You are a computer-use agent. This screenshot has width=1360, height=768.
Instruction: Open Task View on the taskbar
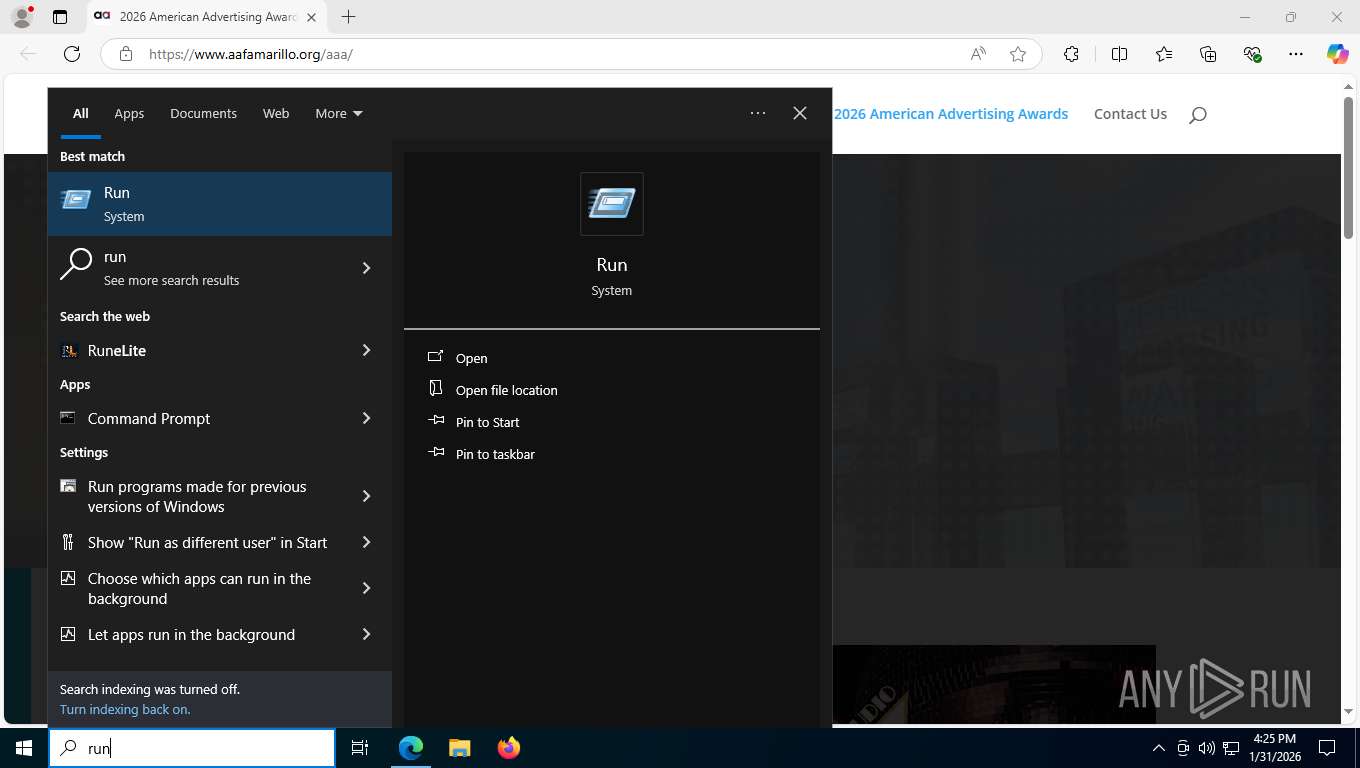(x=360, y=748)
